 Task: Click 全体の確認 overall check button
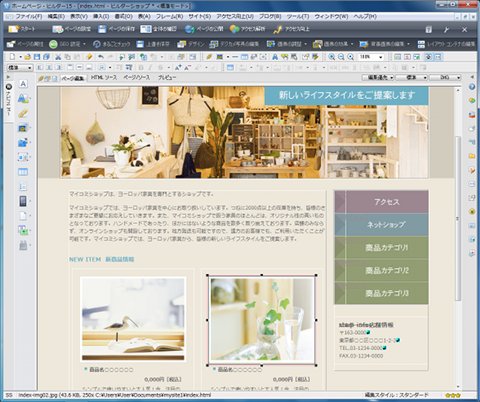pyautogui.click(x=159, y=29)
